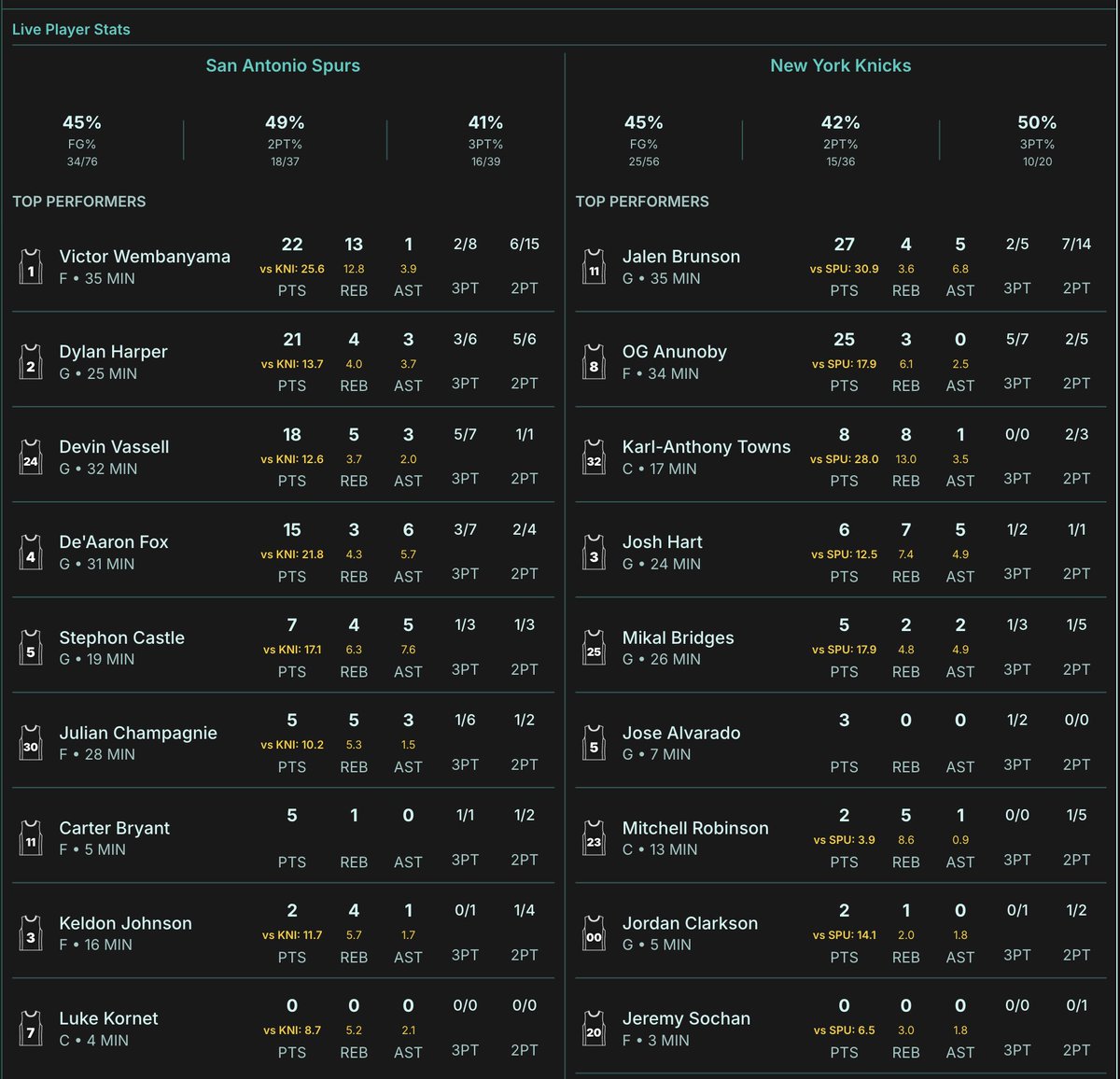This screenshot has width=1120, height=1079.
Task: Click Knicks 42% 2PT% stat
Action: pos(841,141)
